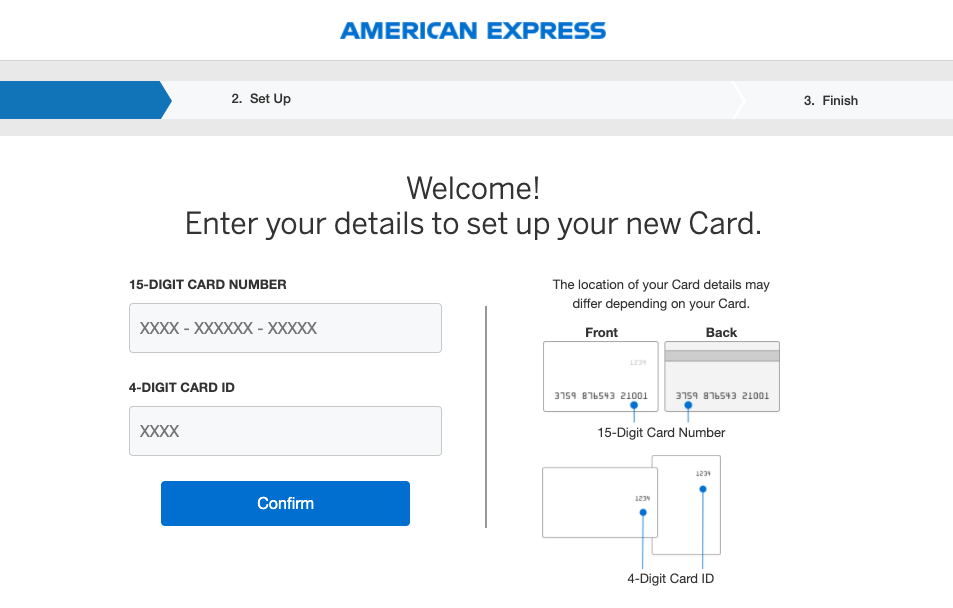Jump to the Finish step
953x608 pixels.
point(831,100)
